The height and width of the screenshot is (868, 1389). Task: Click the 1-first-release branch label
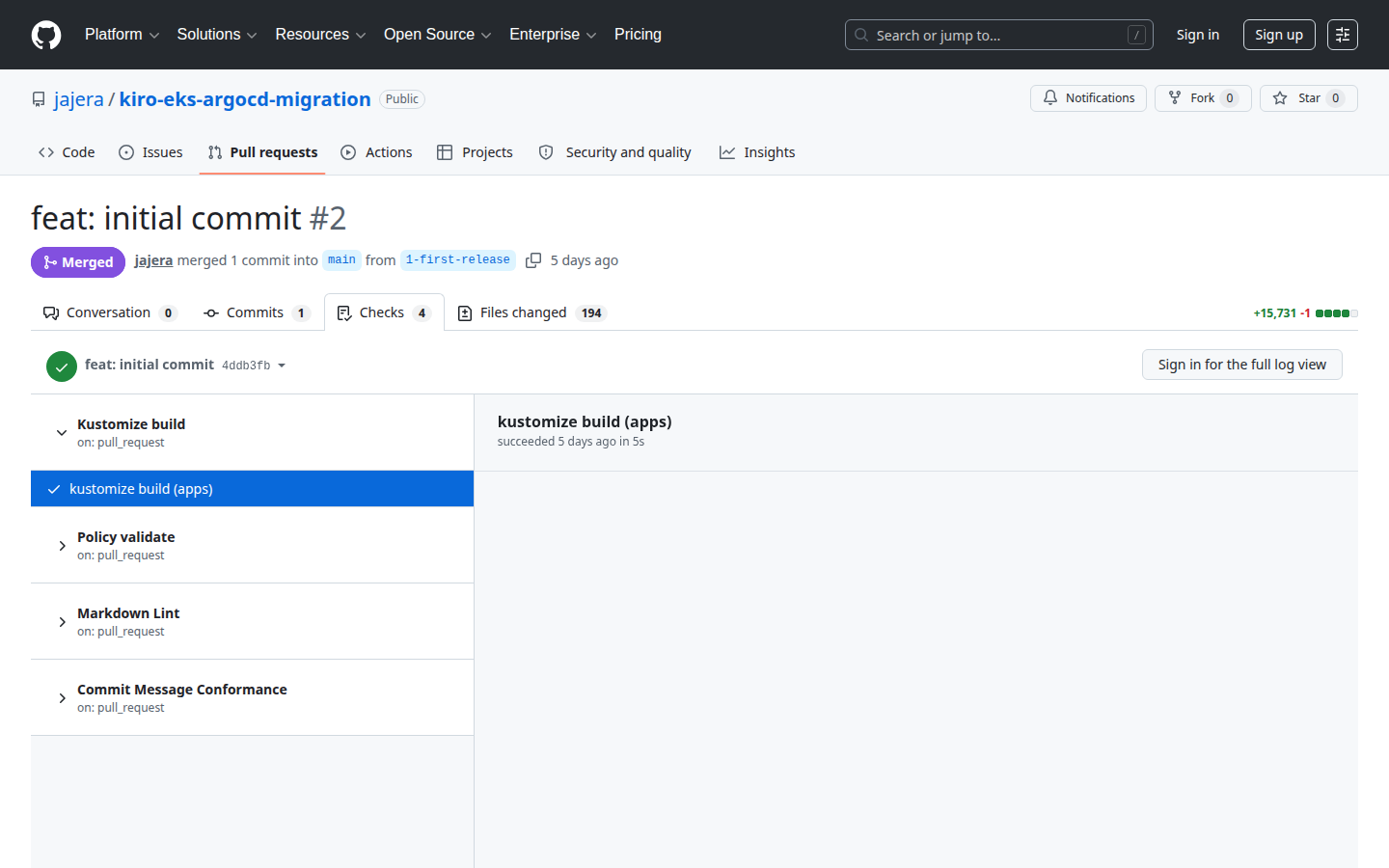click(457, 260)
